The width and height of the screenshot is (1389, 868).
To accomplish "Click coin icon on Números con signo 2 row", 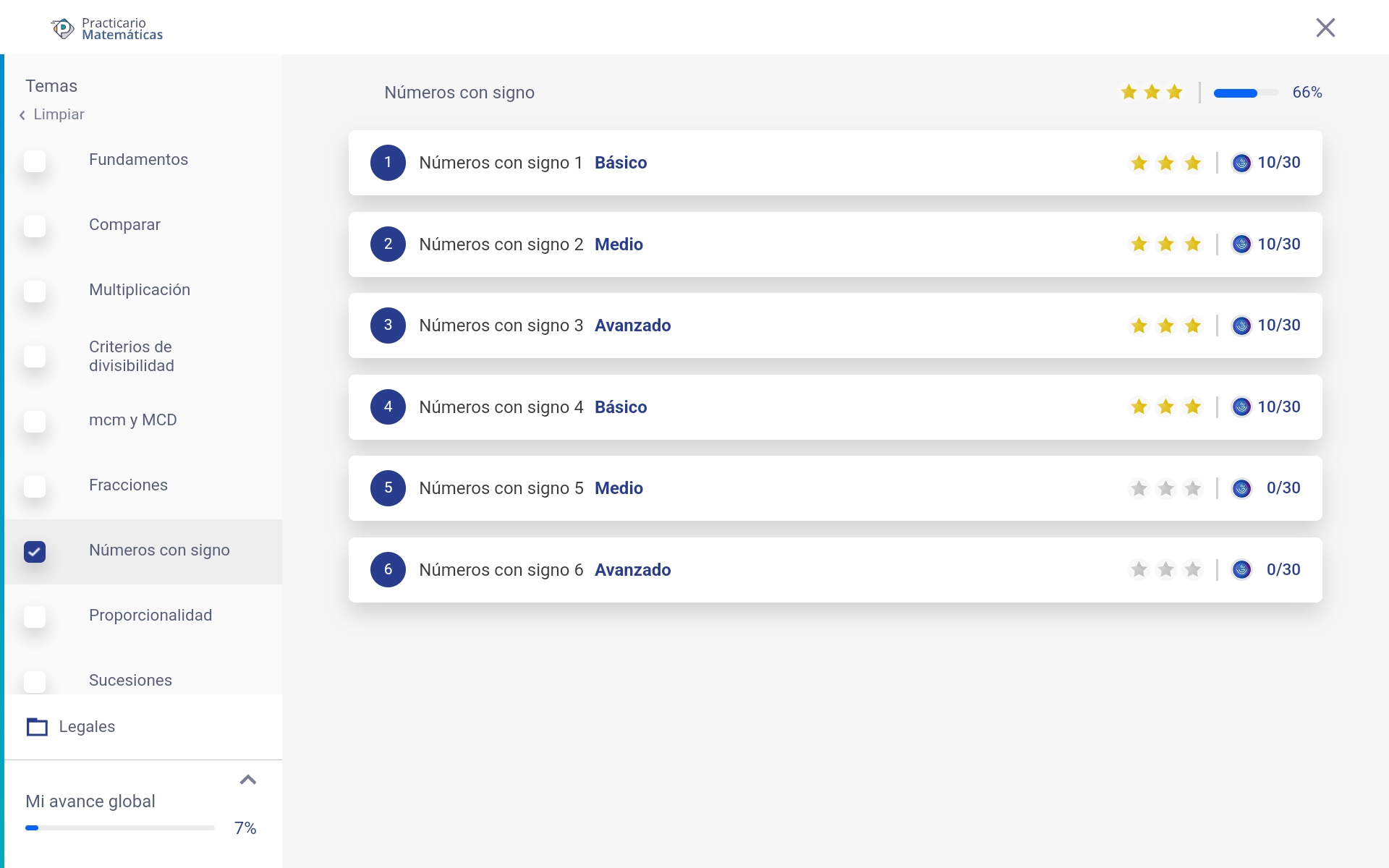I will pos(1241,244).
